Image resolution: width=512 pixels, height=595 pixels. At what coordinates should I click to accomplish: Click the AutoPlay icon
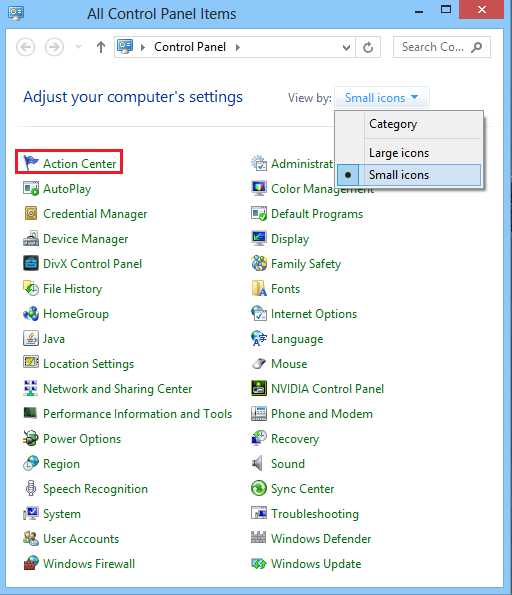[x=30, y=188]
